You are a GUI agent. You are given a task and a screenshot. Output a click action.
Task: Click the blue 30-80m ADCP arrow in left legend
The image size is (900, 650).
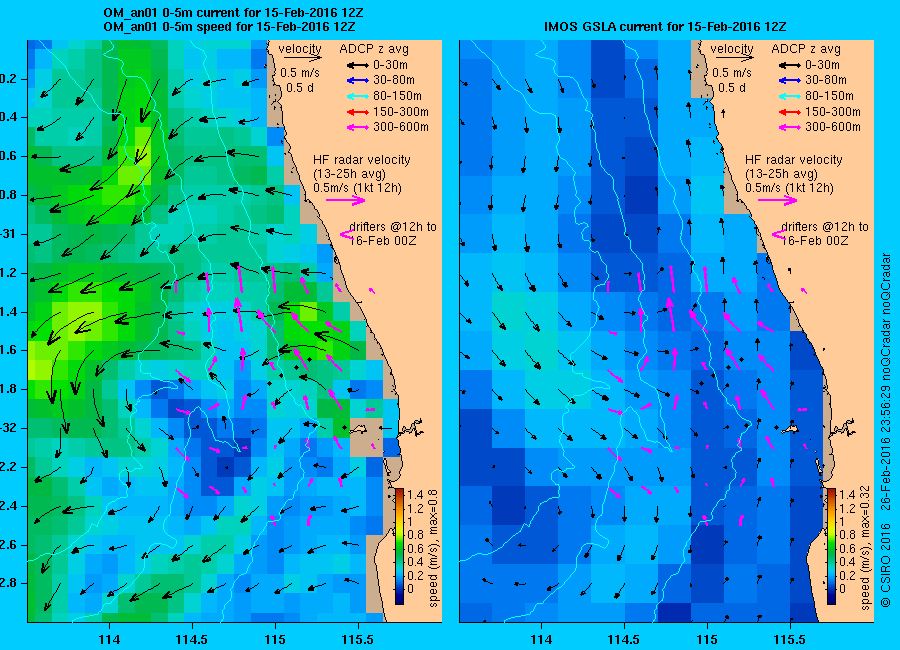point(358,81)
